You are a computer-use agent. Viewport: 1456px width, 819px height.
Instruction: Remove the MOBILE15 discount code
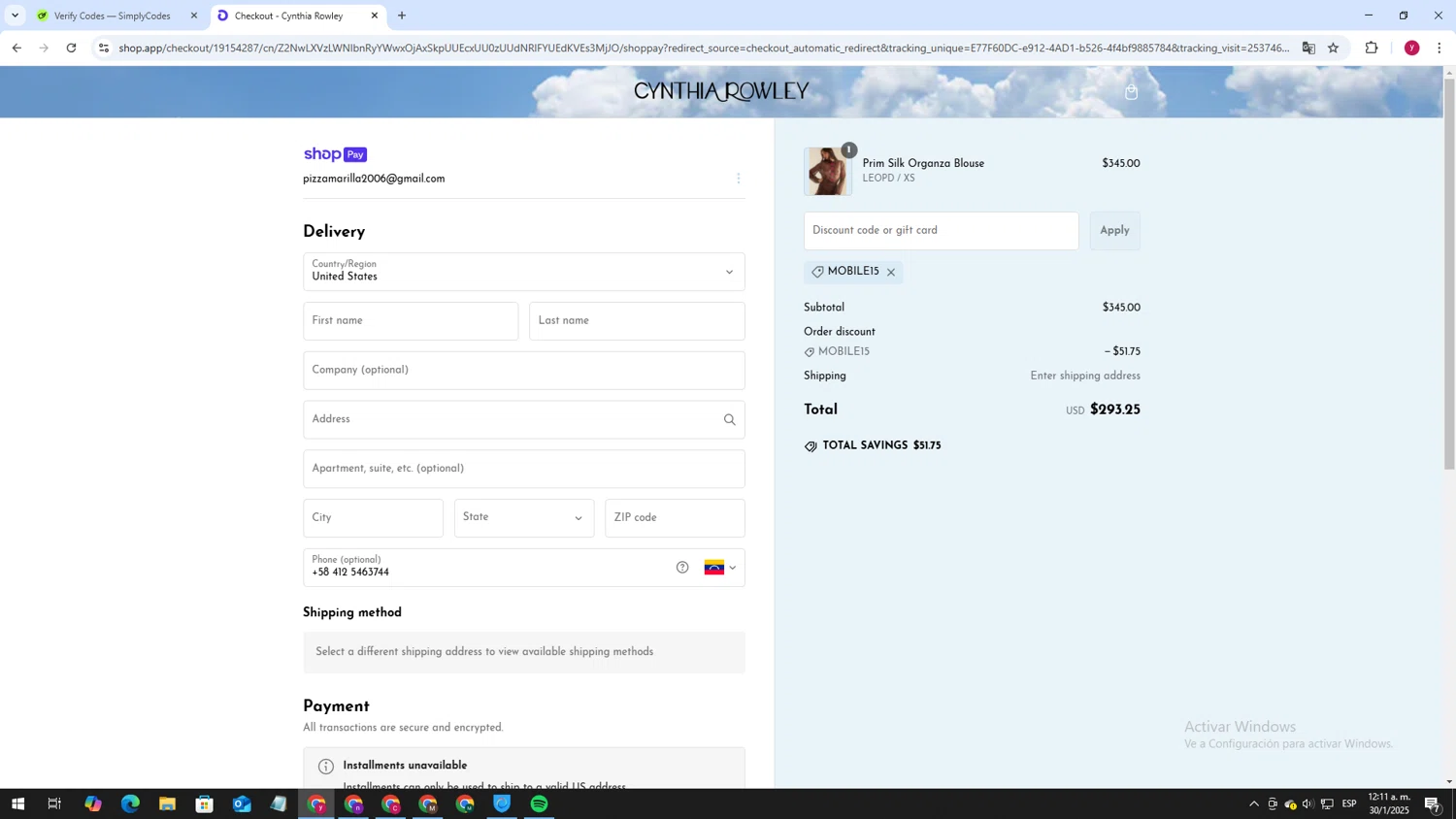click(891, 273)
